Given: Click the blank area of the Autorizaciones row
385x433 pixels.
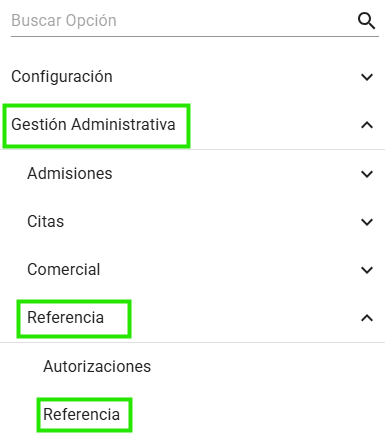Looking at the screenshot, I should click(267, 366).
